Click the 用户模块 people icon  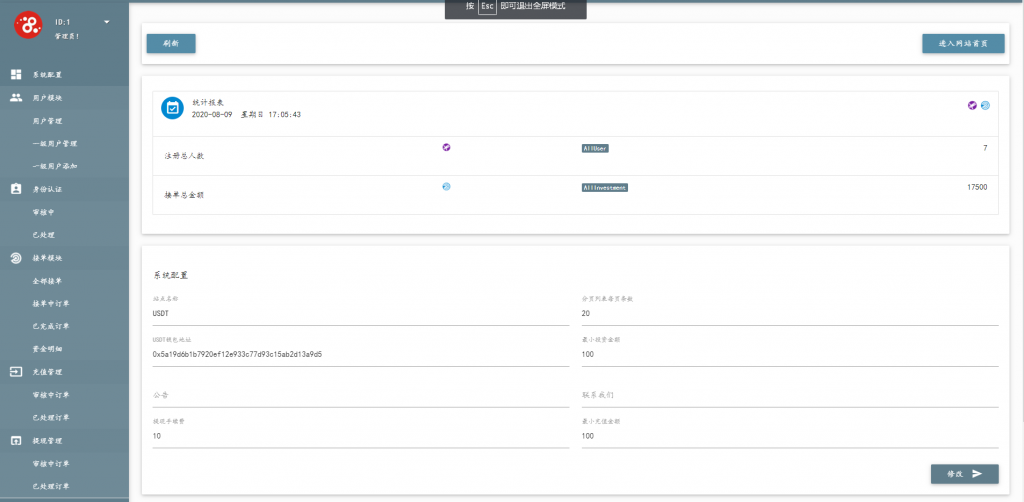(16, 98)
